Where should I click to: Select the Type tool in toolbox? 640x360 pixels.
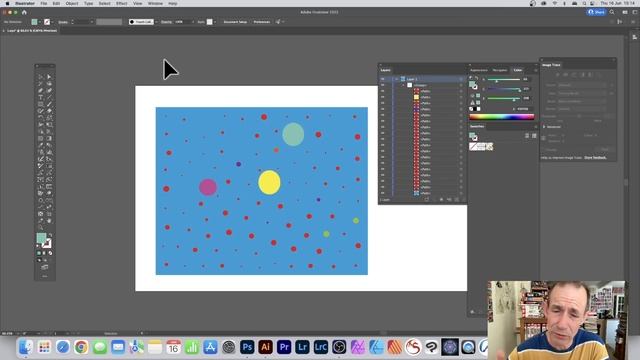tap(40, 98)
